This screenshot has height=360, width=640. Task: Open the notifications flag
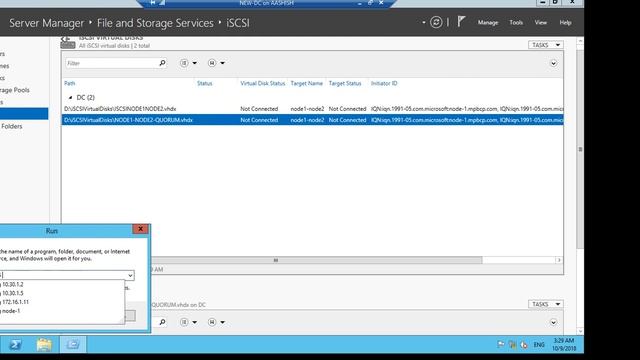(x=461, y=22)
